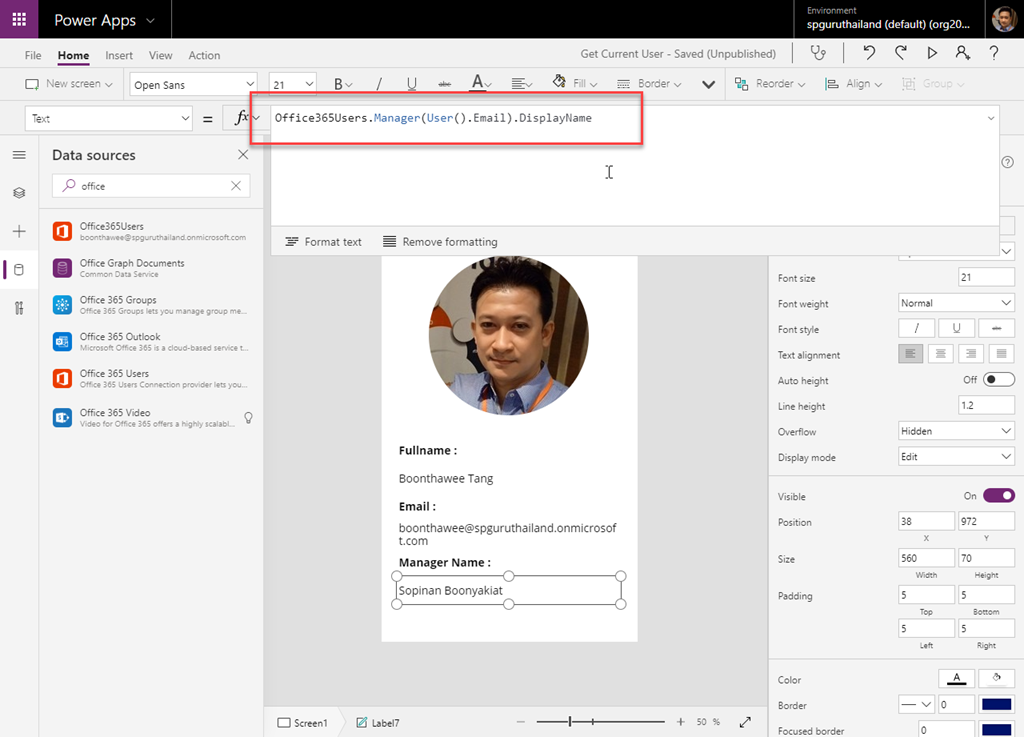Click Format text button
Screen dimensions: 1024x737
pyautogui.click(x=323, y=242)
